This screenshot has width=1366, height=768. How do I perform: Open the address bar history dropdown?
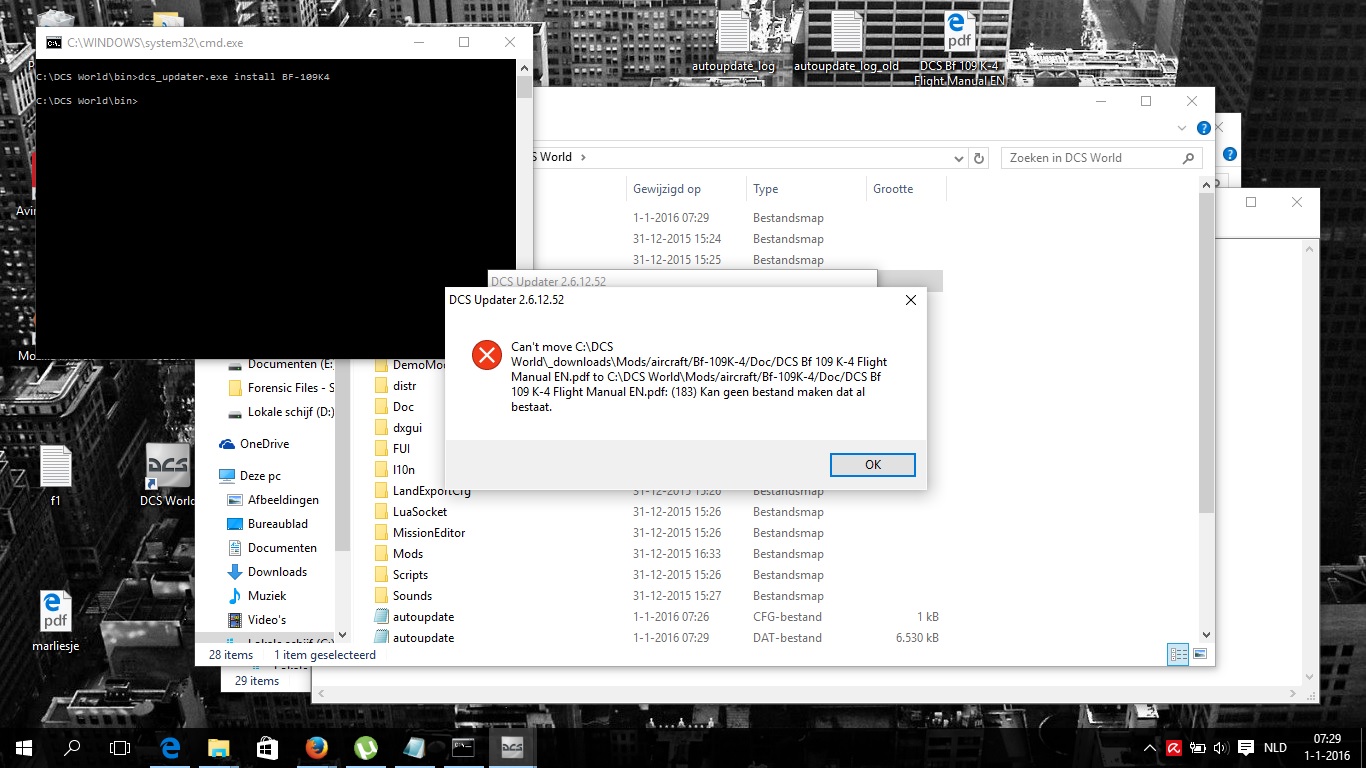[x=958, y=158]
